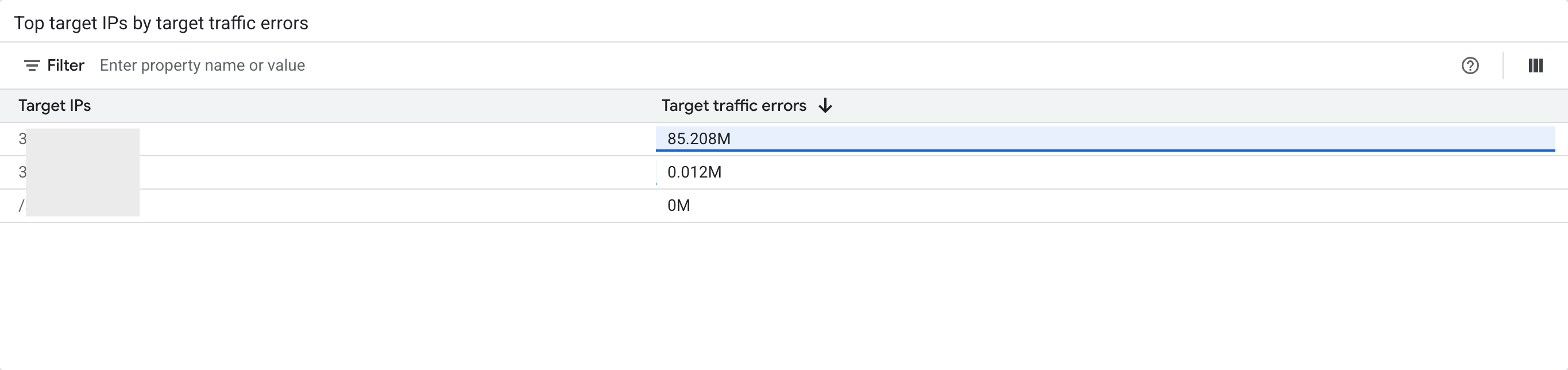This screenshot has width=1568, height=370.
Task: Click the highlighted 85.208M value
Action: (699, 139)
